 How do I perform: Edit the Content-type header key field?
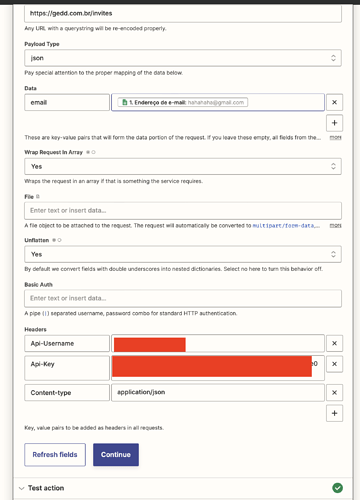pos(67,393)
